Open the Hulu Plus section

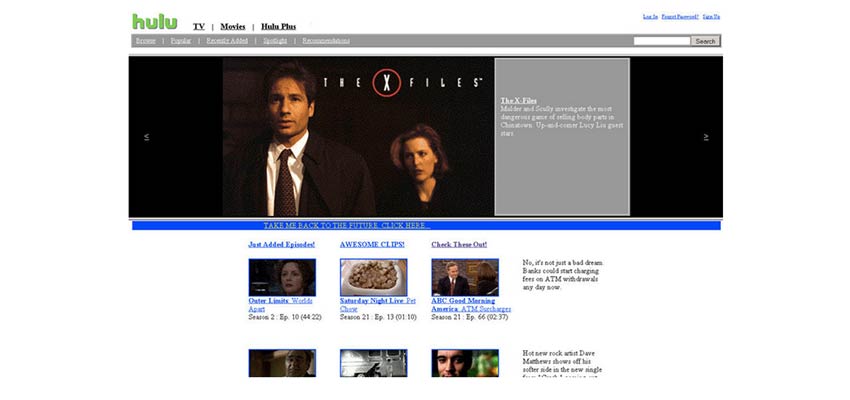click(x=279, y=27)
